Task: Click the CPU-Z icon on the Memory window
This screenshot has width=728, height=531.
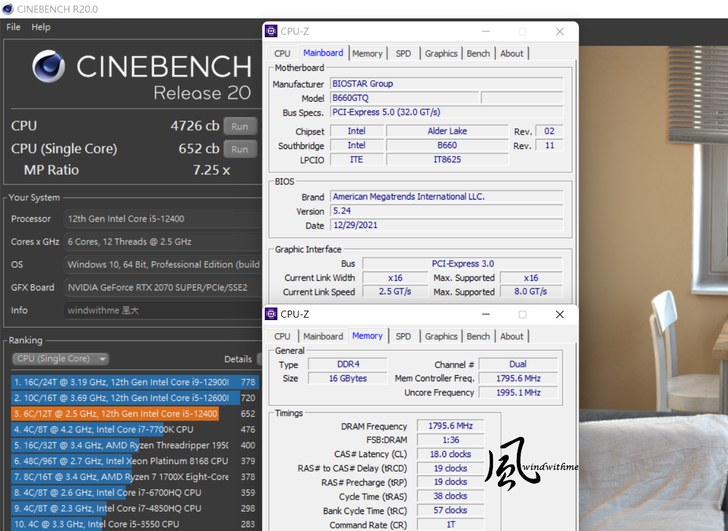Action: coord(271,314)
